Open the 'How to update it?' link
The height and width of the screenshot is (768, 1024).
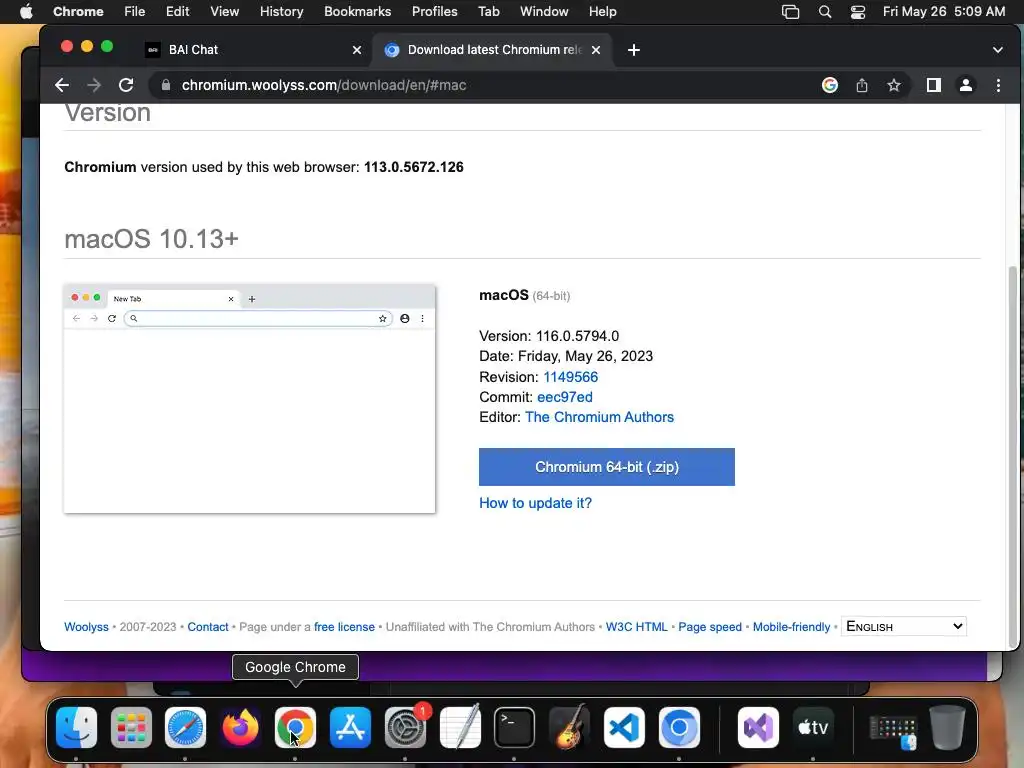(x=536, y=503)
